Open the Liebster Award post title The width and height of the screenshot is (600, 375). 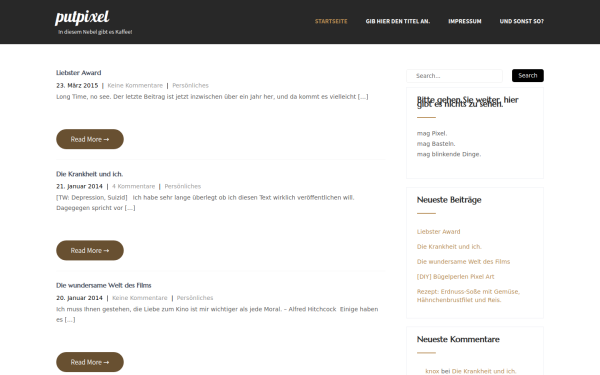[x=79, y=73]
